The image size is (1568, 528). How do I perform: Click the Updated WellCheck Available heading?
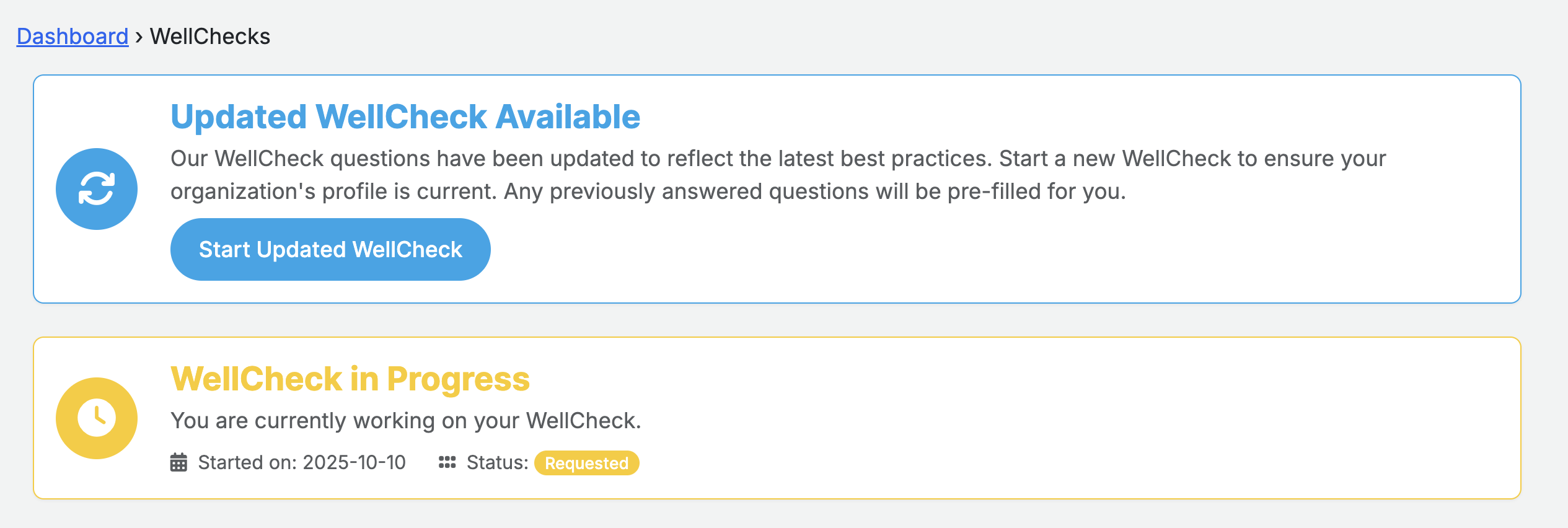[405, 117]
